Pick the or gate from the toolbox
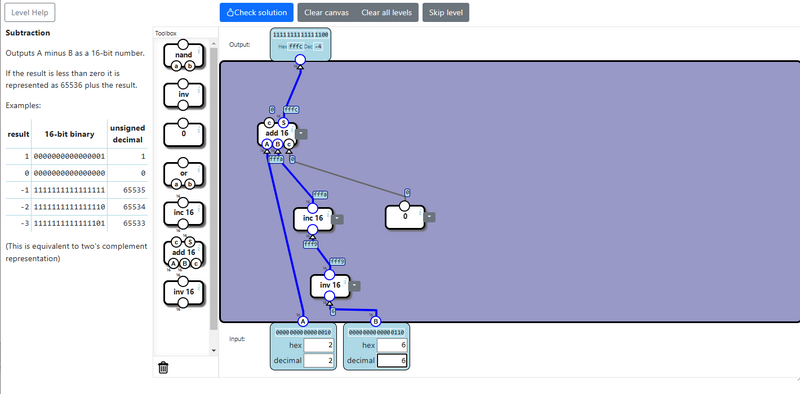Viewport: 800px width, 394px height. [183, 174]
